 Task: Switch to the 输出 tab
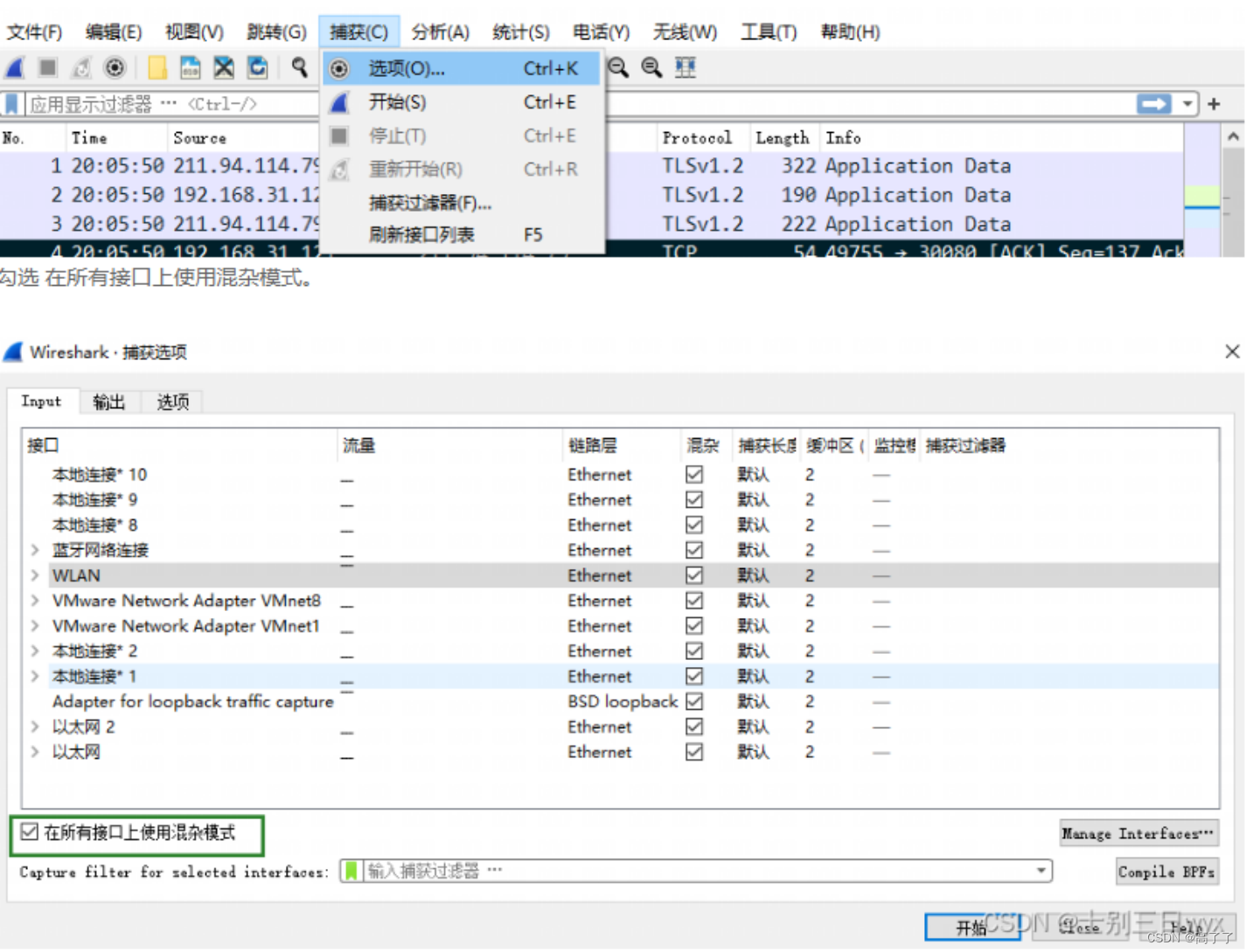point(109,402)
